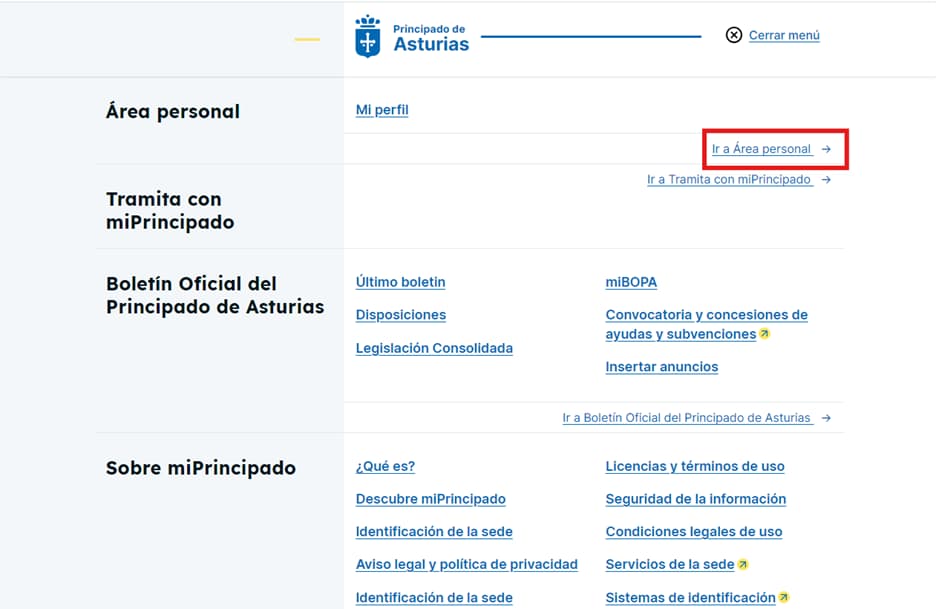Select Disposiciones link

tap(400, 315)
